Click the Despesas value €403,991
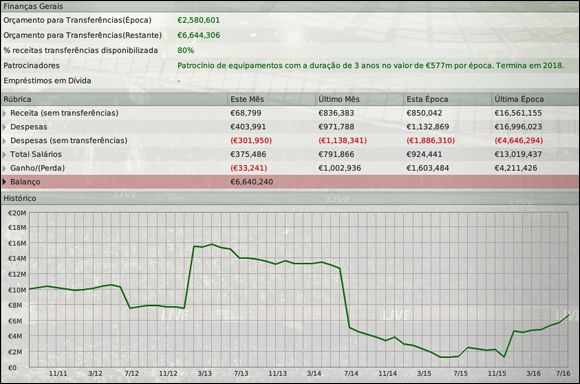This screenshot has width=580, height=384. [x=248, y=127]
